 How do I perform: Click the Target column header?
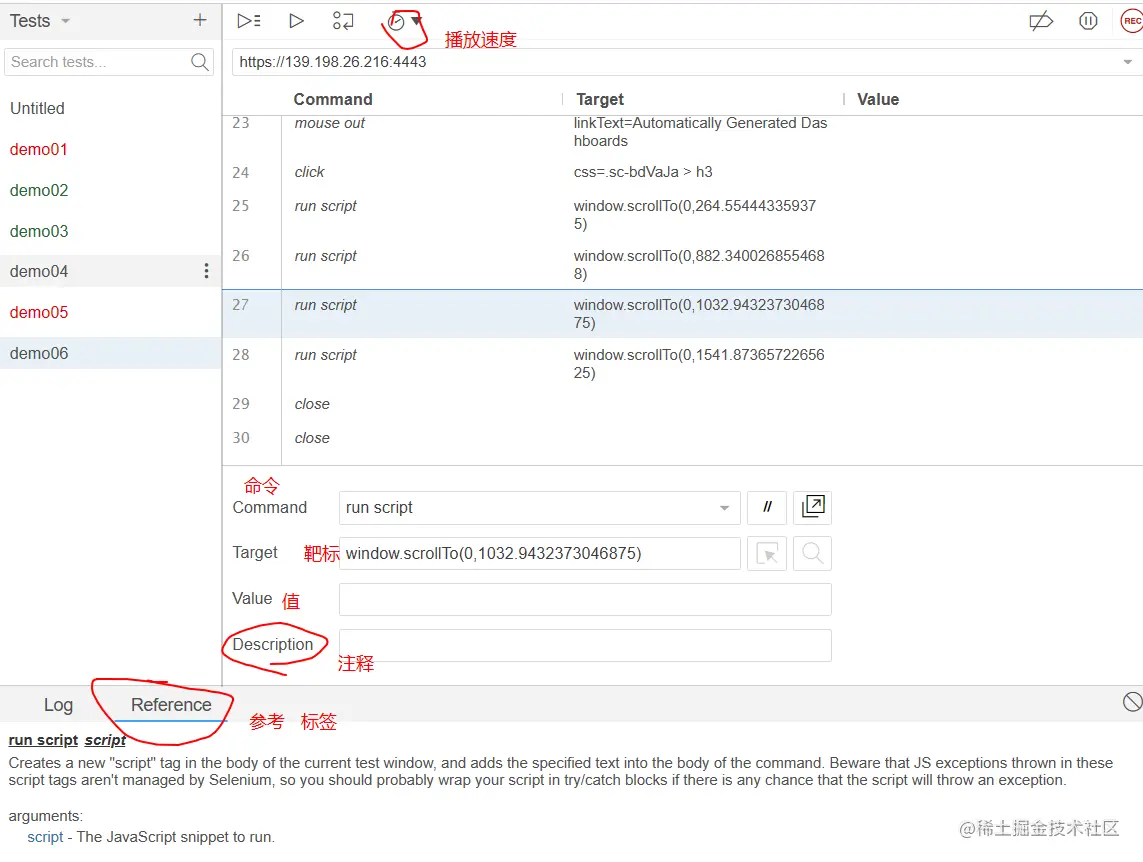point(600,99)
